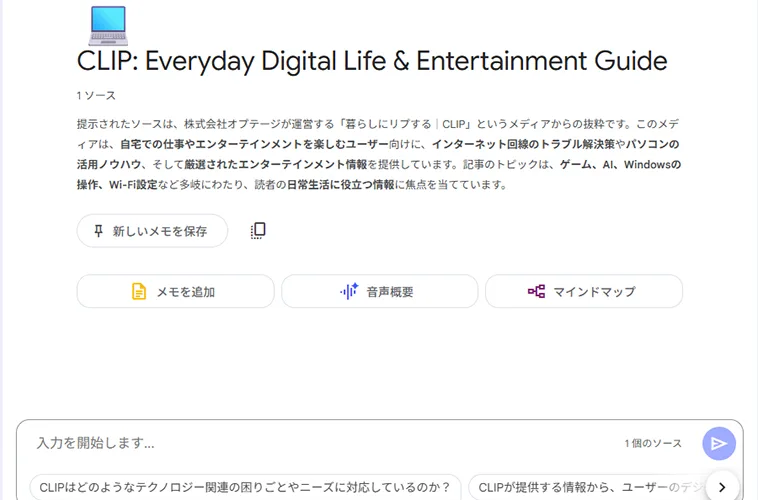Add a note via the メモを追加 label

[x=186, y=292]
